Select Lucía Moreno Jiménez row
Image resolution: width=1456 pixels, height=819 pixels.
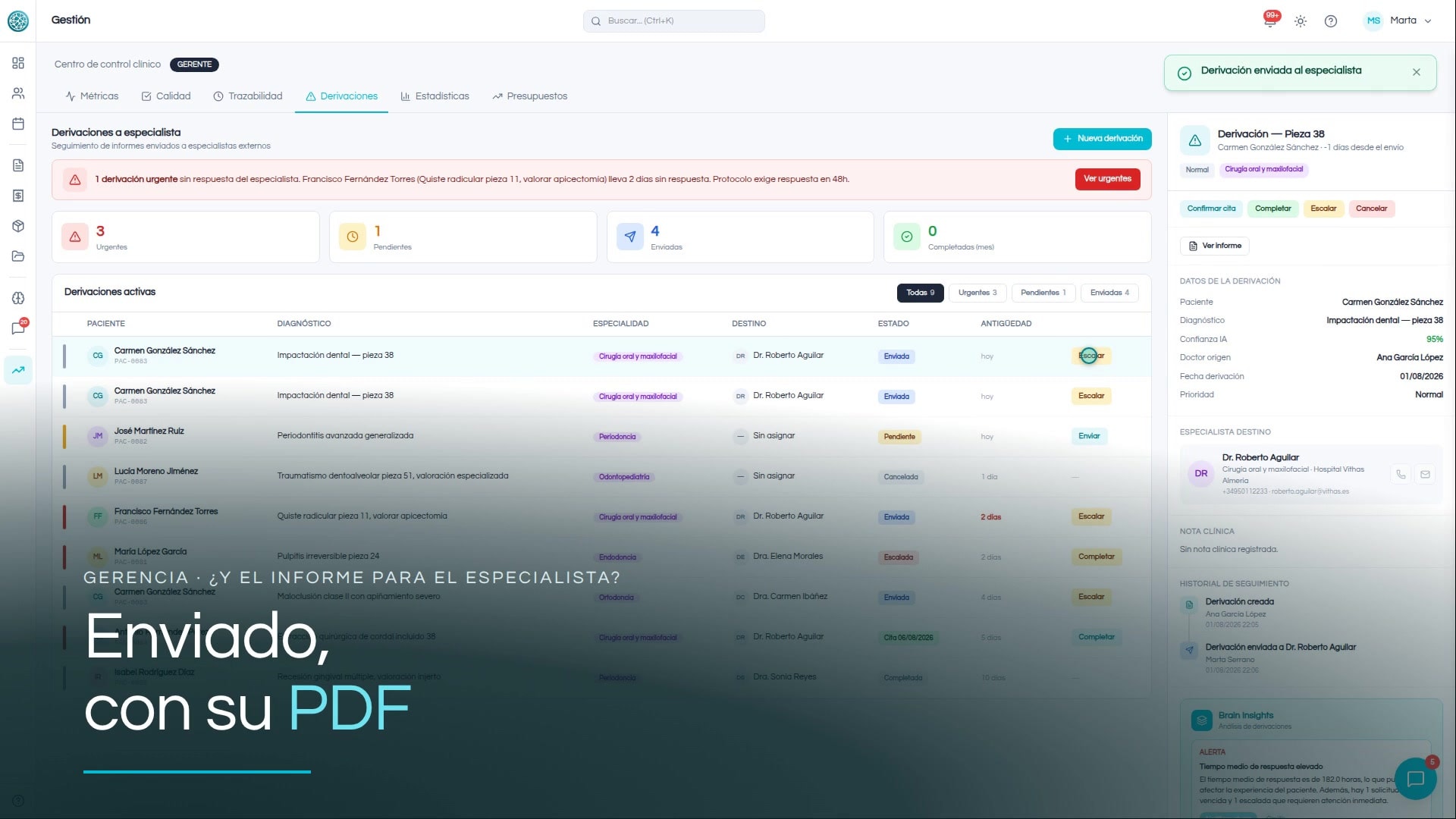pos(601,476)
